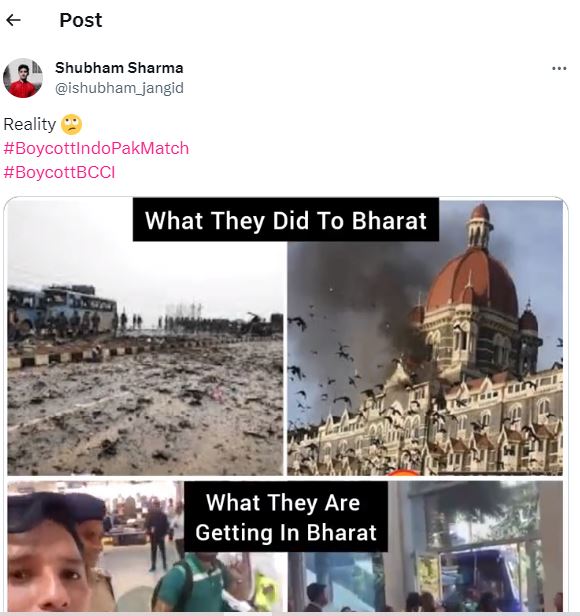Click "What They Are Getting In Bharat" caption
Image resolution: width=580 pixels, height=616 pixels.
click(286, 517)
